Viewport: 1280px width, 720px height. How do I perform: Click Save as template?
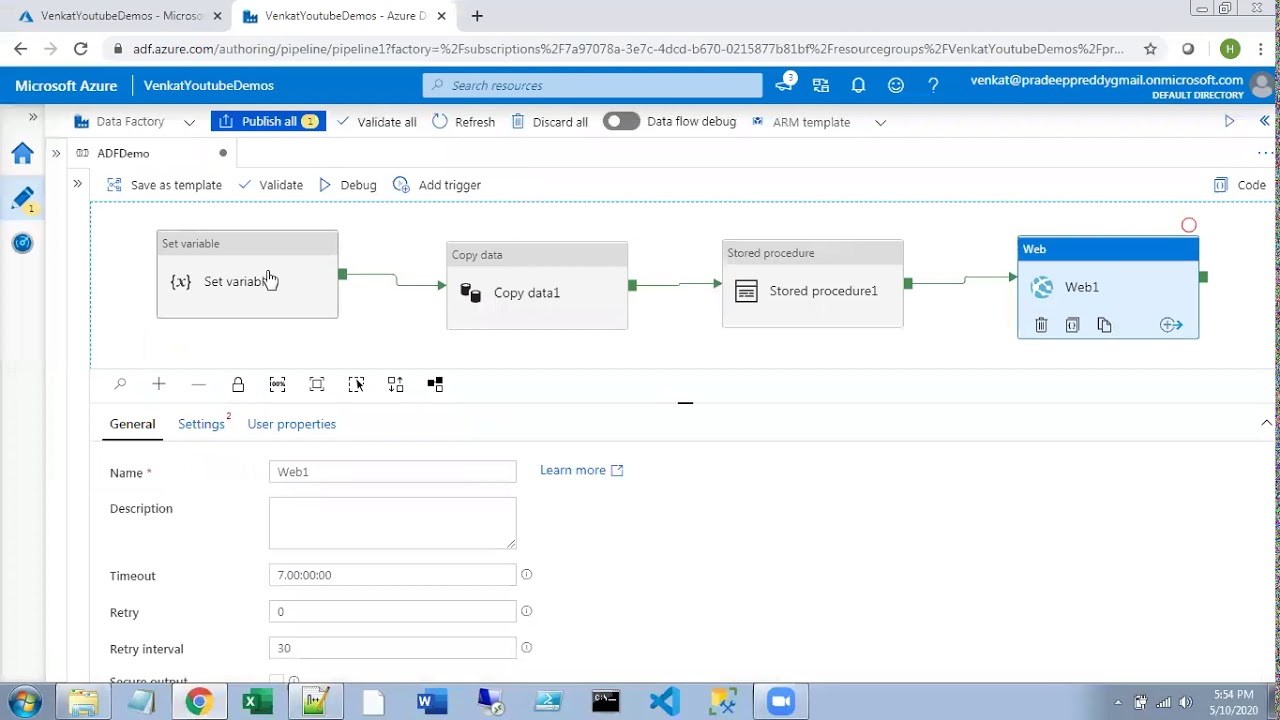tap(164, 185)
